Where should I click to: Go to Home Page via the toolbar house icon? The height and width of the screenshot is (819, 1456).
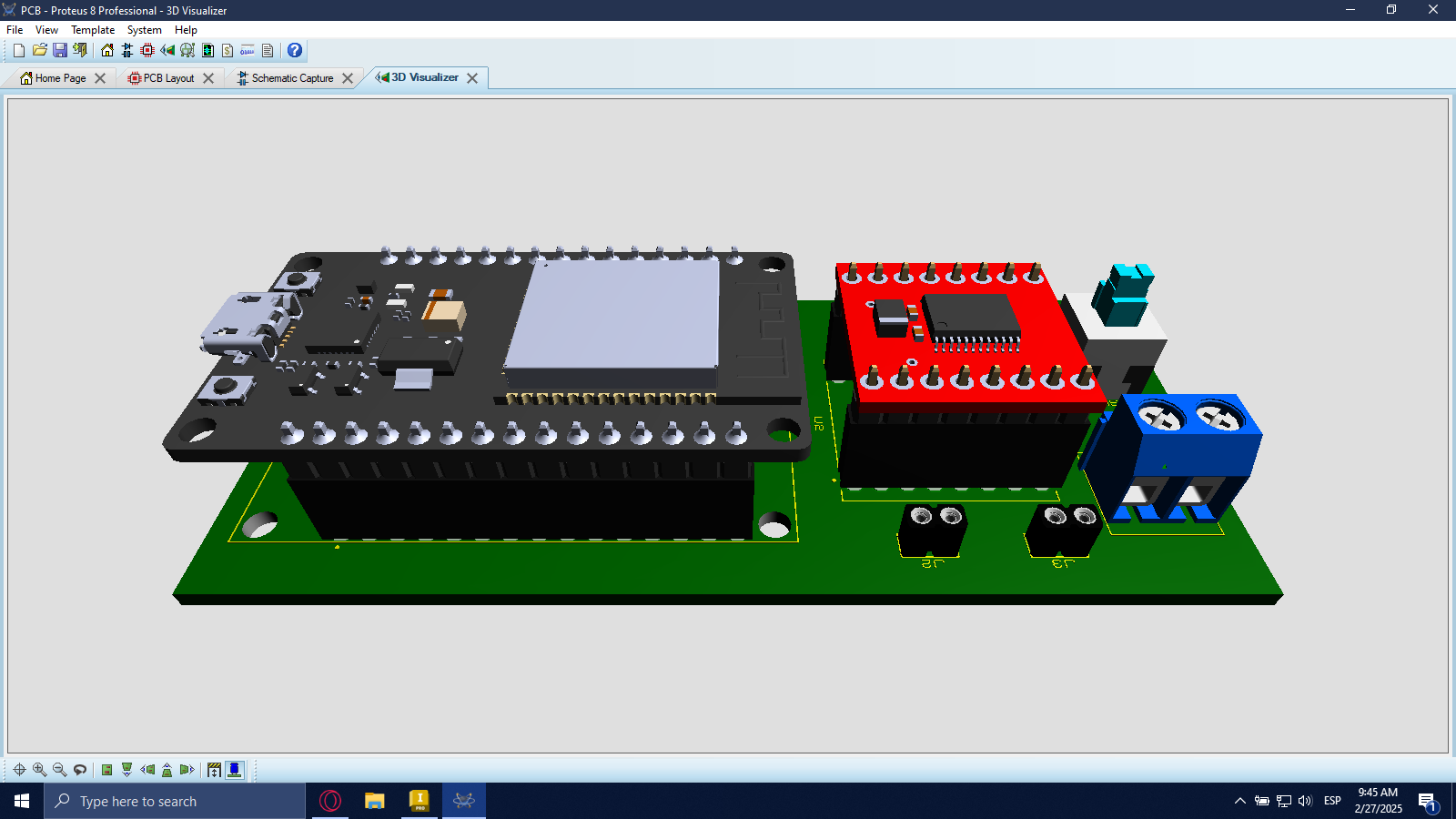(107, 51)
